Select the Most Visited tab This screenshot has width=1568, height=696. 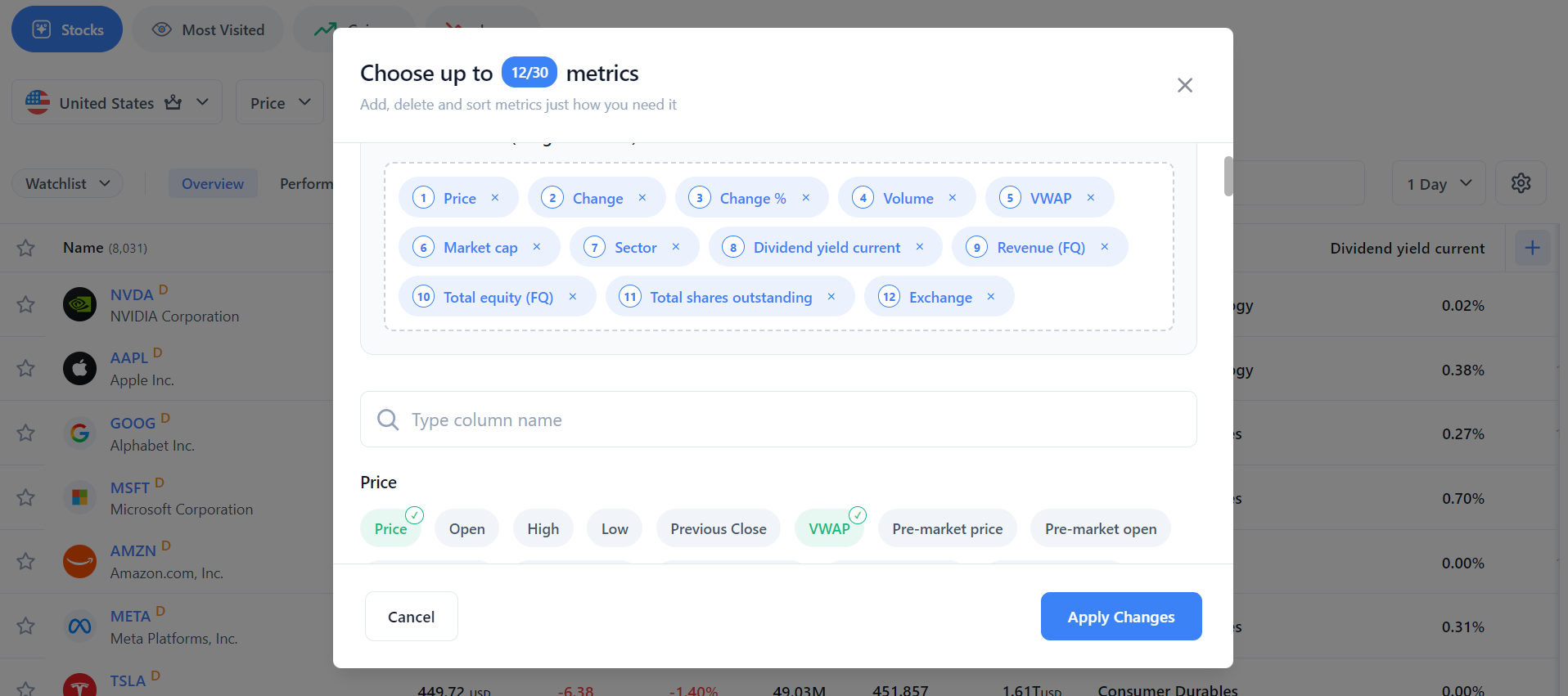pyautogui.click(x=209, y=30)
